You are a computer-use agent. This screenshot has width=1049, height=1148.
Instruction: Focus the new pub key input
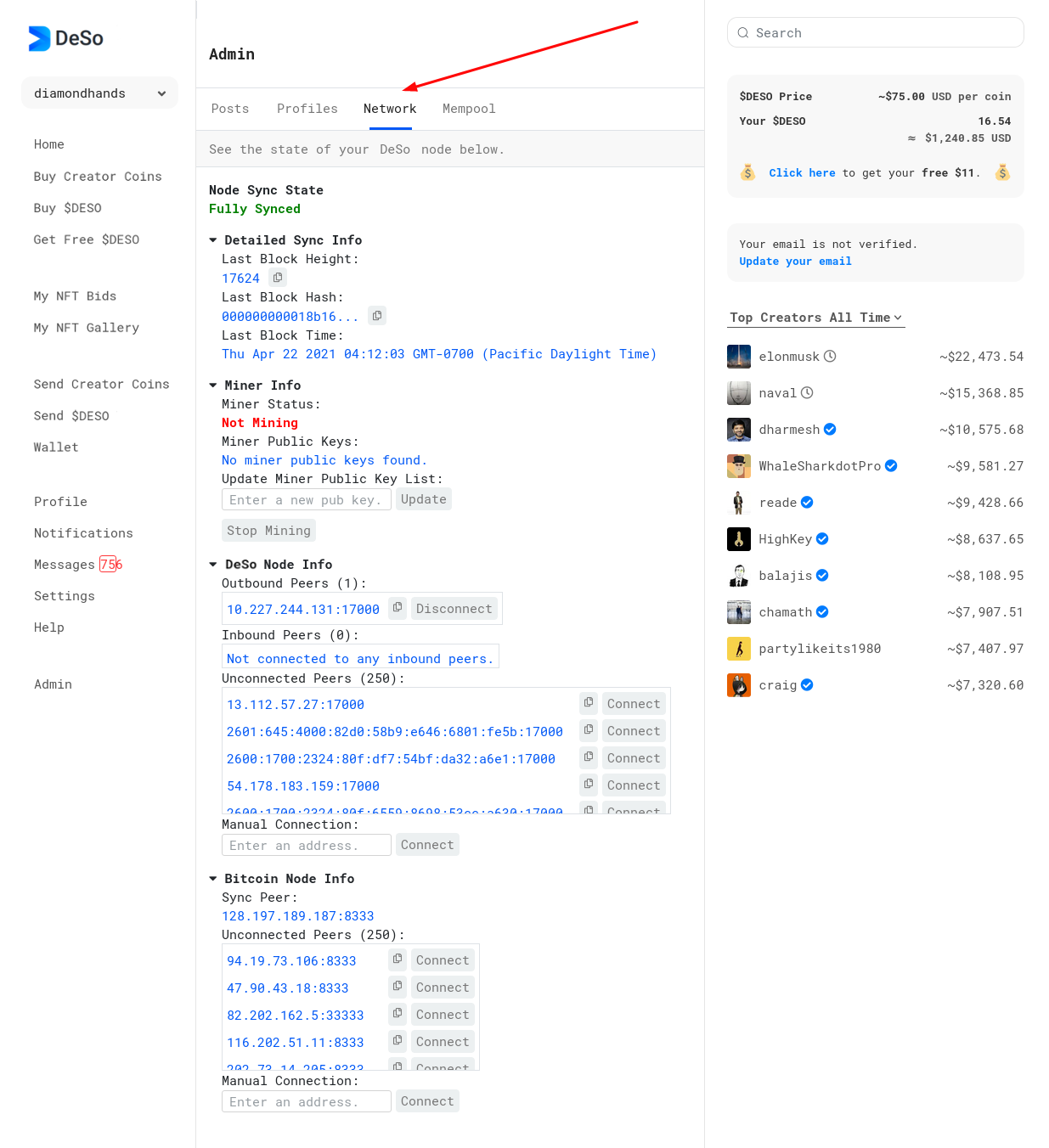[x=307, y=500]
